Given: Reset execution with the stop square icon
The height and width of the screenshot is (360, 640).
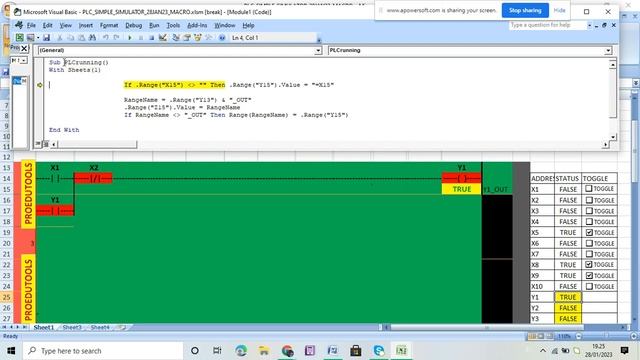Looking at the screenshot, I should 151,38.
